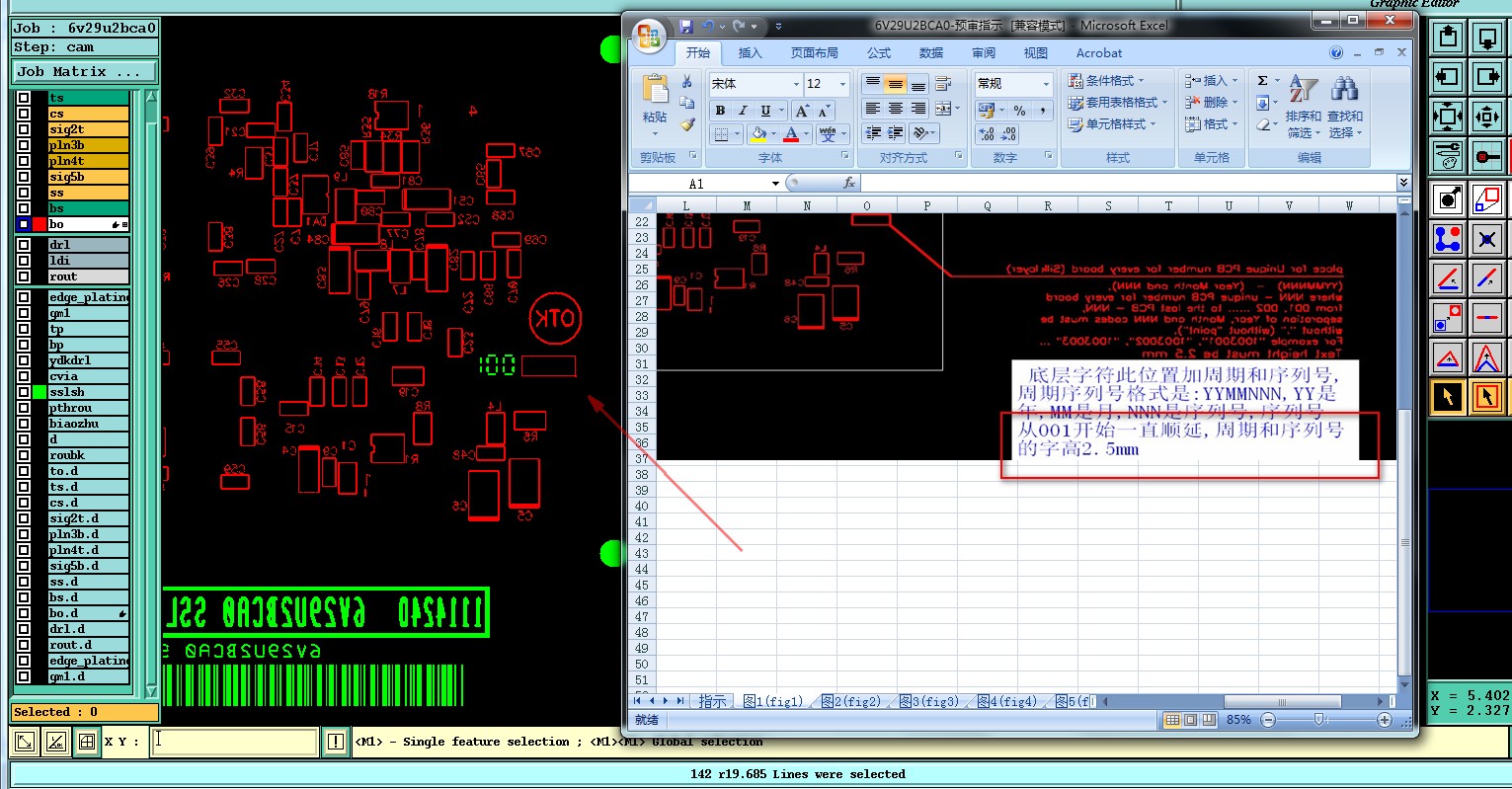The width and height of the screenshot is (1512, 789).
Task: Click the Fill Color yellow swatch
Action: [x=757, y=134]
